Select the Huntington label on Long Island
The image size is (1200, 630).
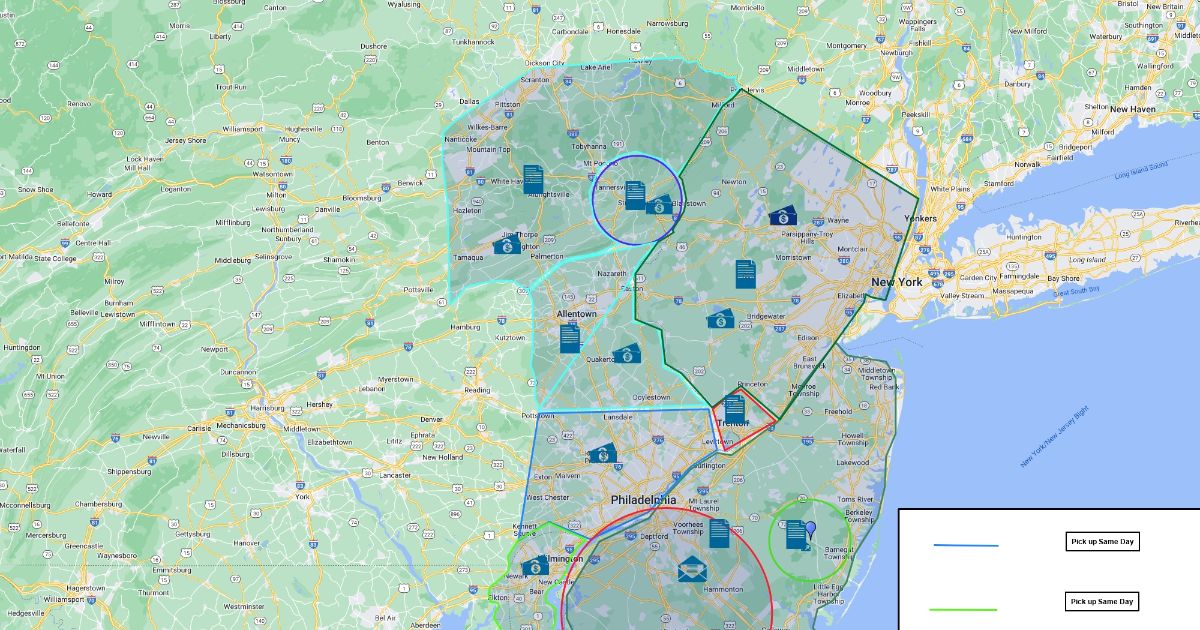[x=1024, y=237]
